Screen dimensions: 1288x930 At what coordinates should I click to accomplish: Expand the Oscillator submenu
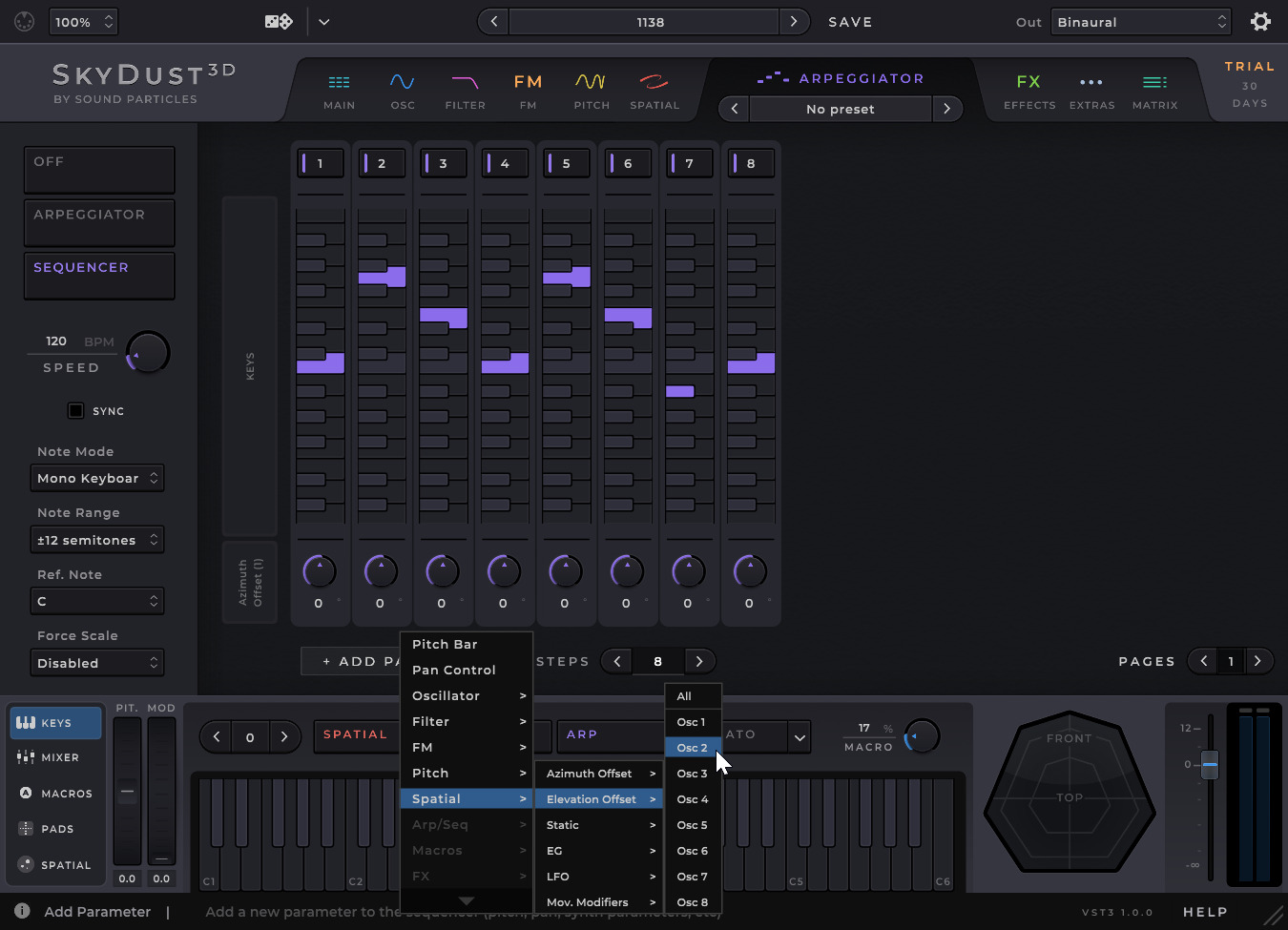point(467,695)
